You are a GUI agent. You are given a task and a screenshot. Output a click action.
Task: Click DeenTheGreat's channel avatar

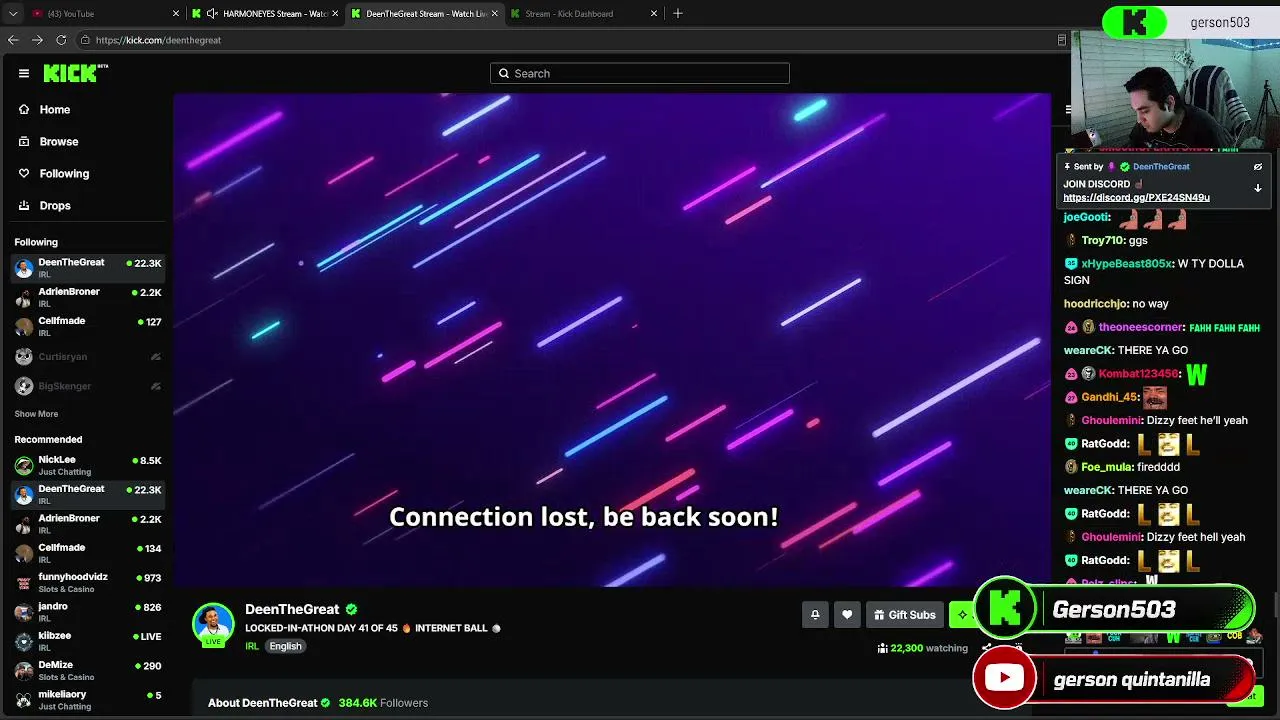click(213, 624)
